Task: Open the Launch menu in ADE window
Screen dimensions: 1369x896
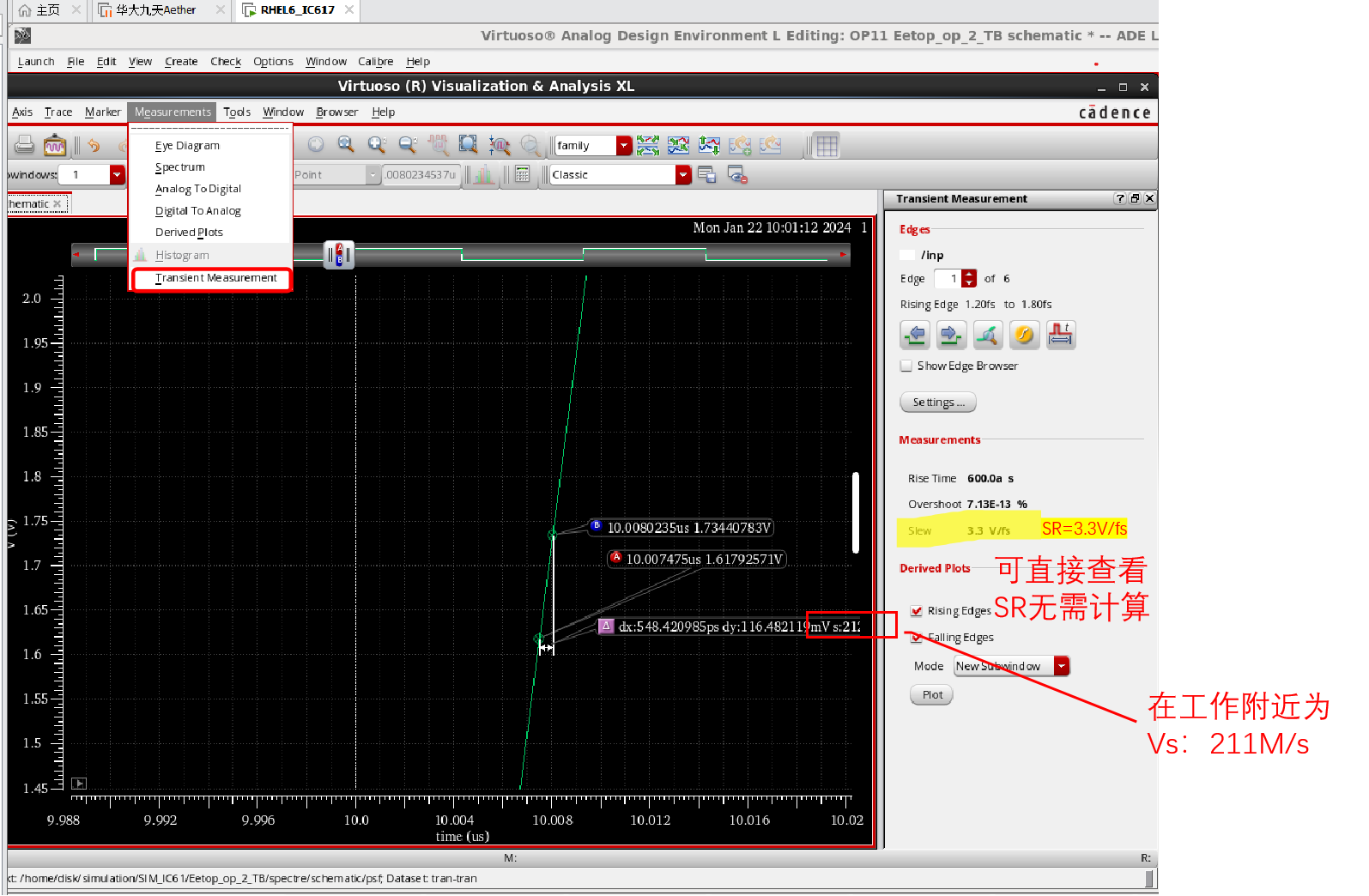Action: pyautogui.click(x=36, y=62)
